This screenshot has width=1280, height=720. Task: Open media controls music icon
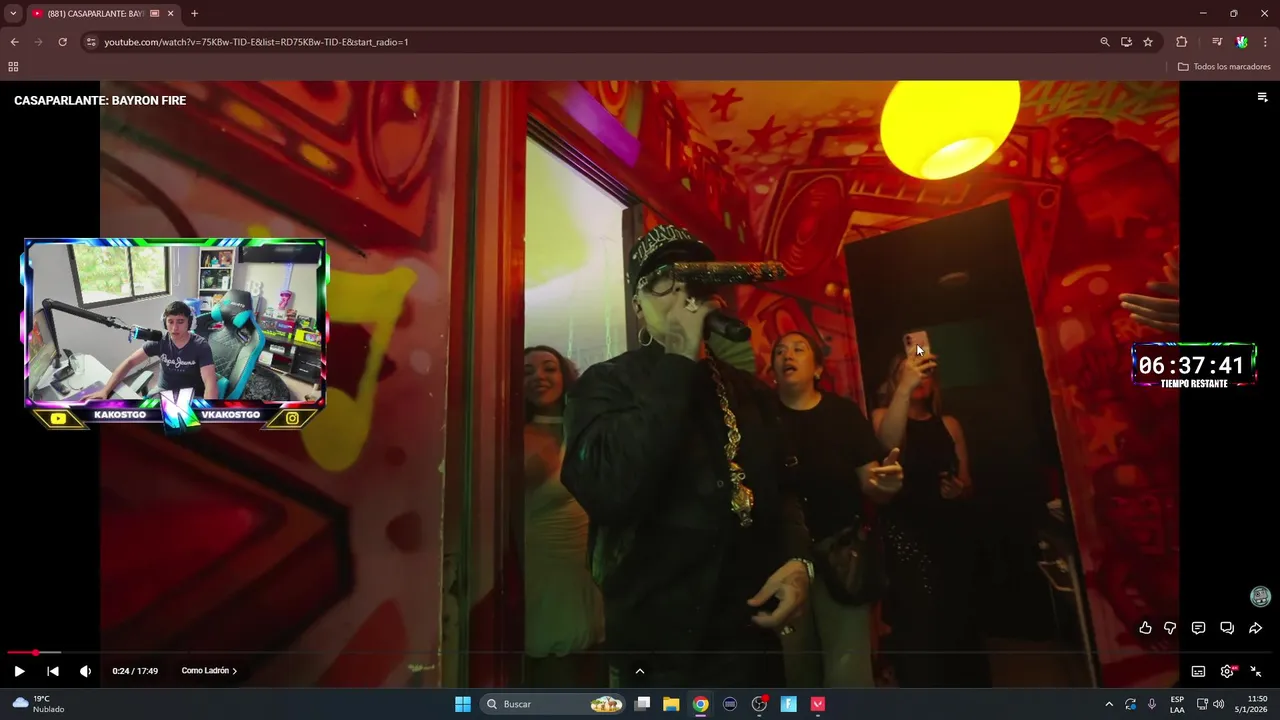[1217, 42]
